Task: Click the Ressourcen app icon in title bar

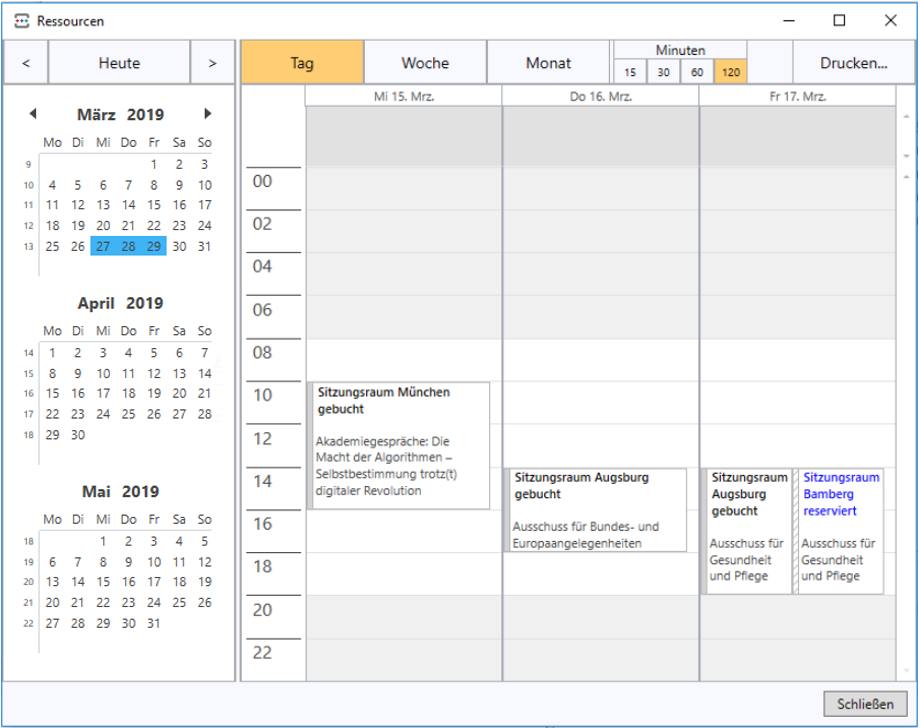Action: [22, 21]
